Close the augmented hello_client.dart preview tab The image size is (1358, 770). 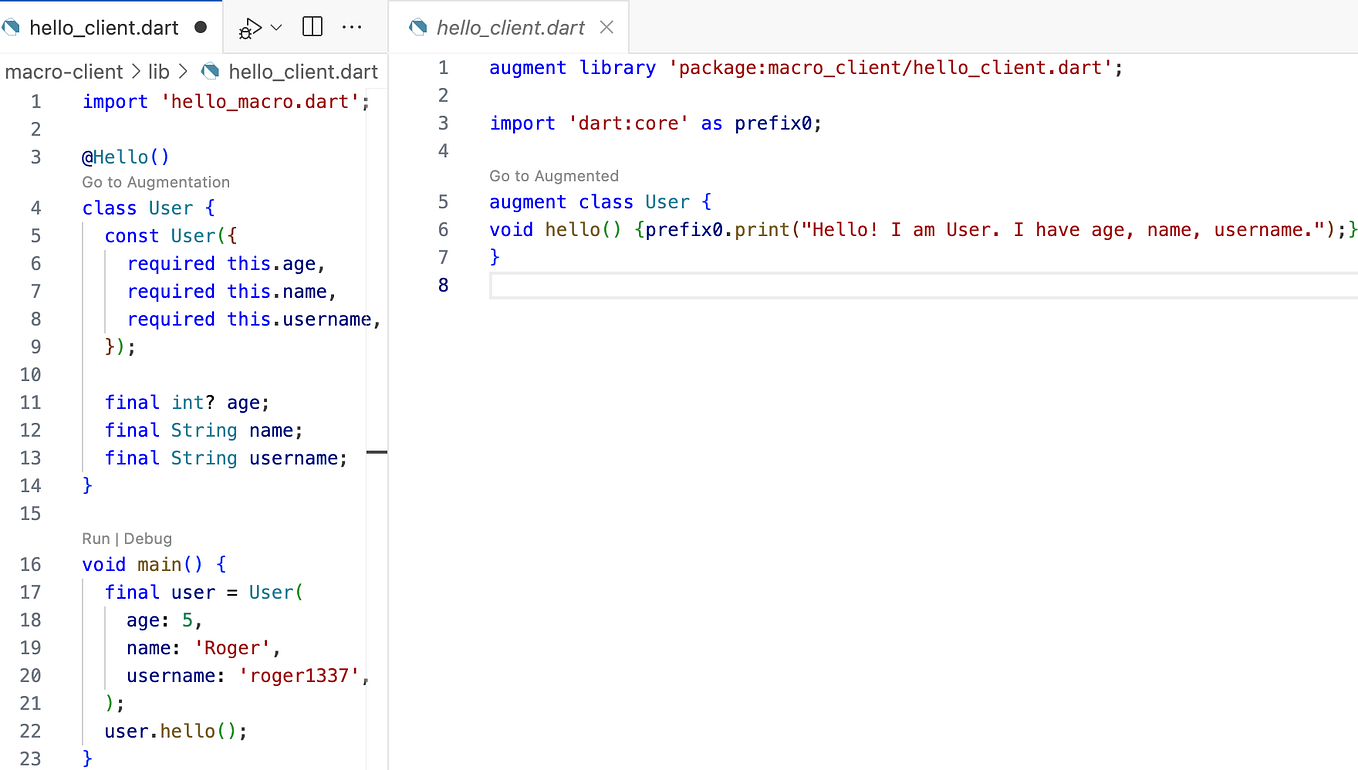click(x=606, y=28)
